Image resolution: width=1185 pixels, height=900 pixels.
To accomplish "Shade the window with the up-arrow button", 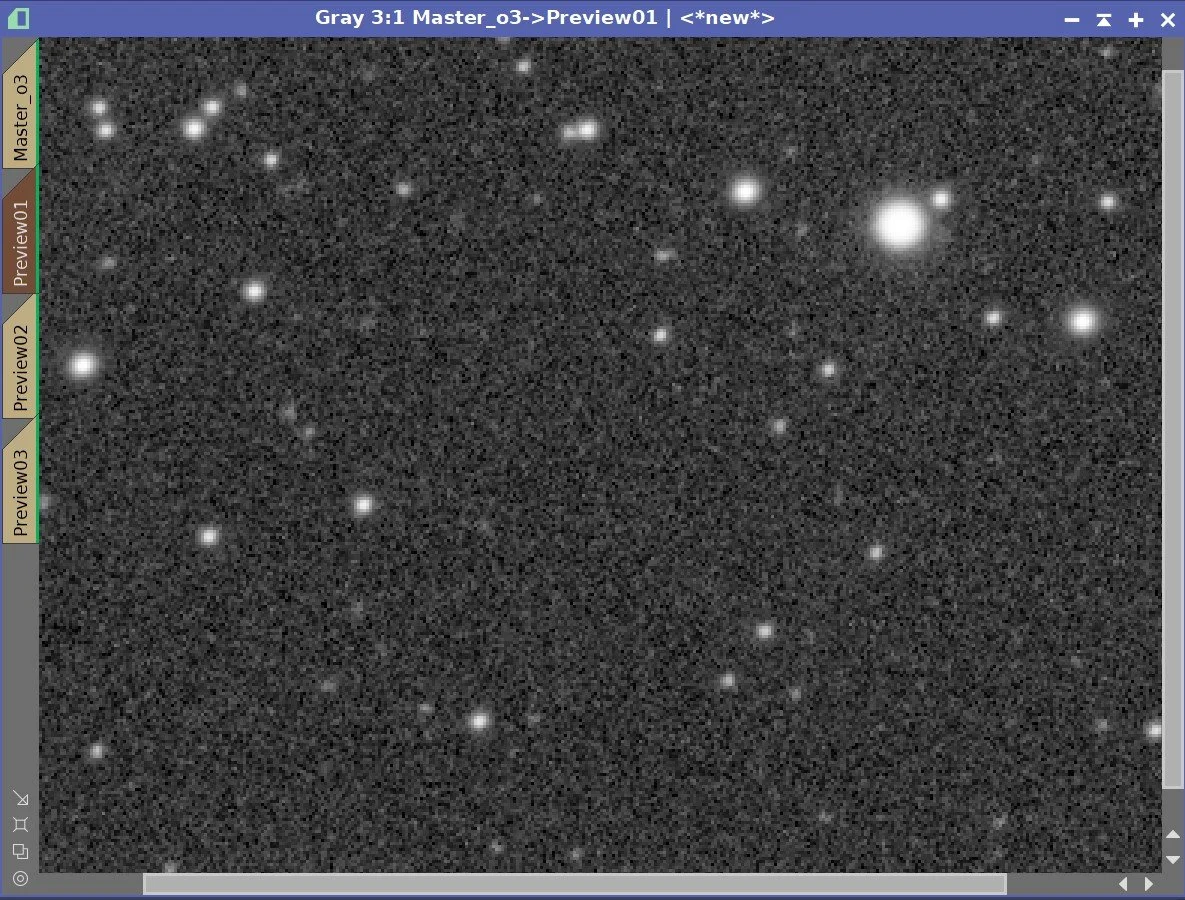I will point(1103,20).
